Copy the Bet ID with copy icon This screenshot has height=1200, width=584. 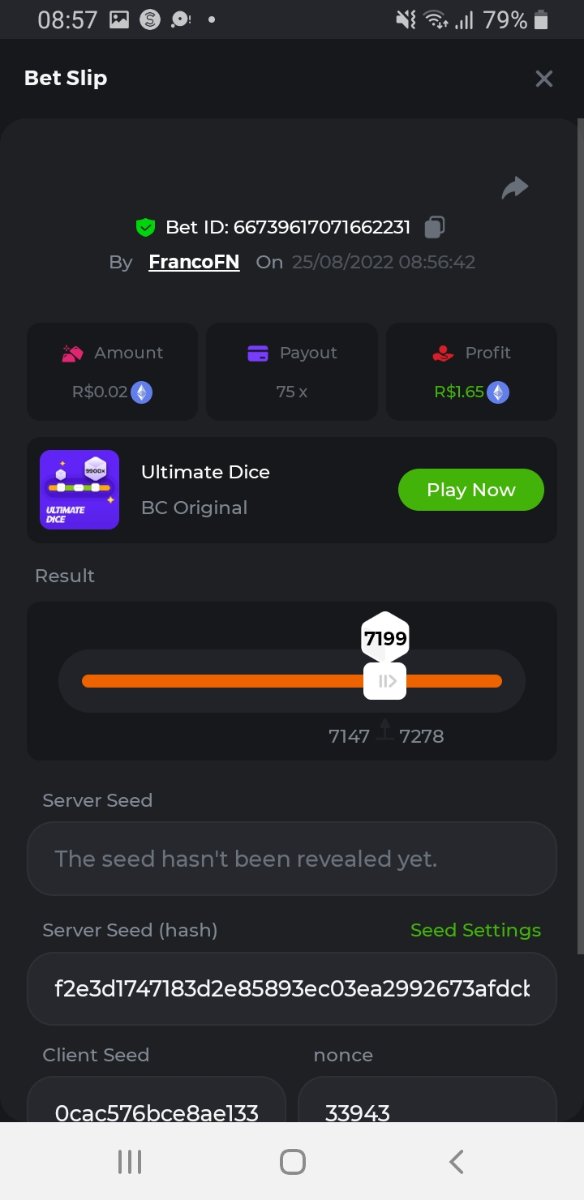(434, 227)
